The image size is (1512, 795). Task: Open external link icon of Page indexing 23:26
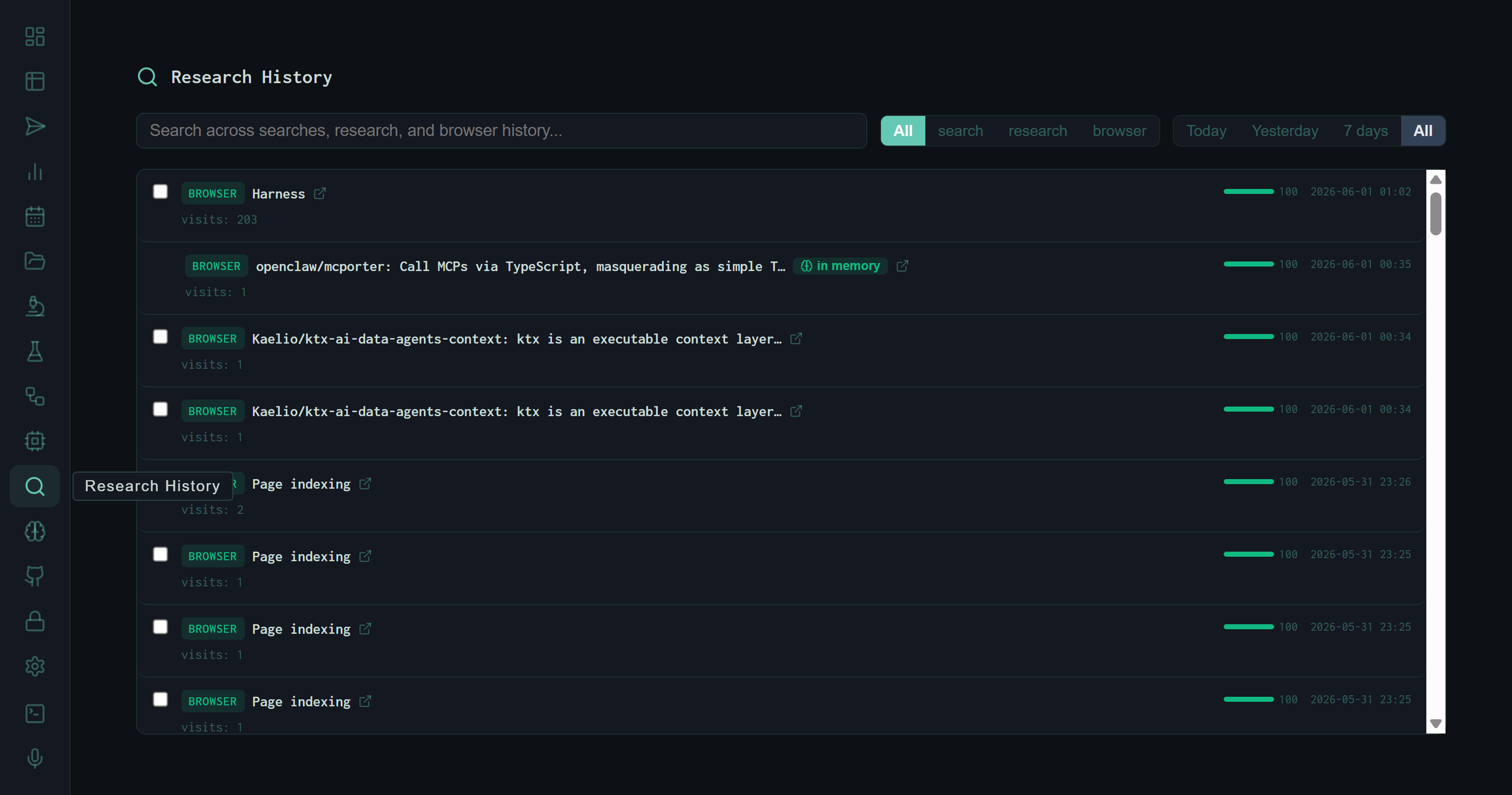[x=365, y=484]
